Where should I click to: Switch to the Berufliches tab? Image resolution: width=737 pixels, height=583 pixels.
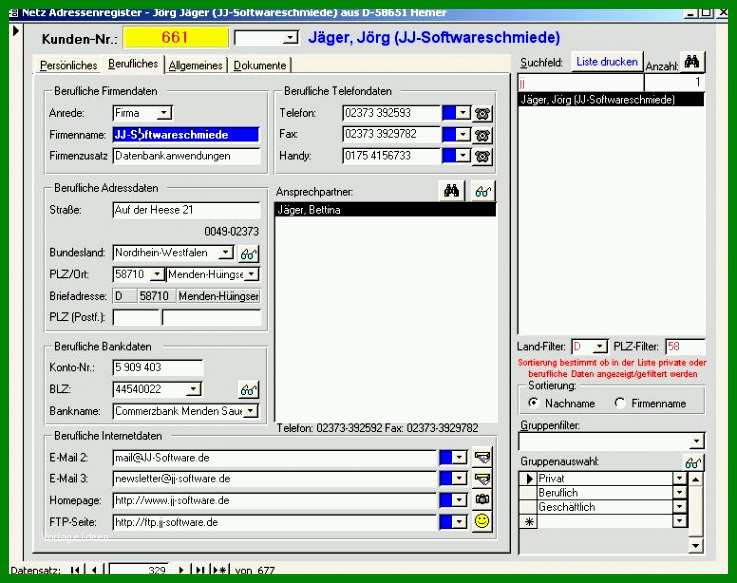pos(133,63)
